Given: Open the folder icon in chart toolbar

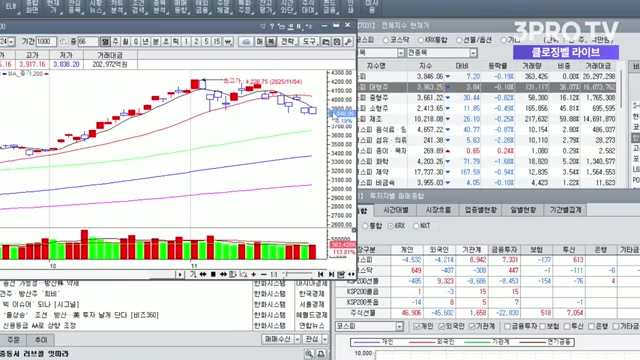Looking at the screenshot, I should (326, 42).
